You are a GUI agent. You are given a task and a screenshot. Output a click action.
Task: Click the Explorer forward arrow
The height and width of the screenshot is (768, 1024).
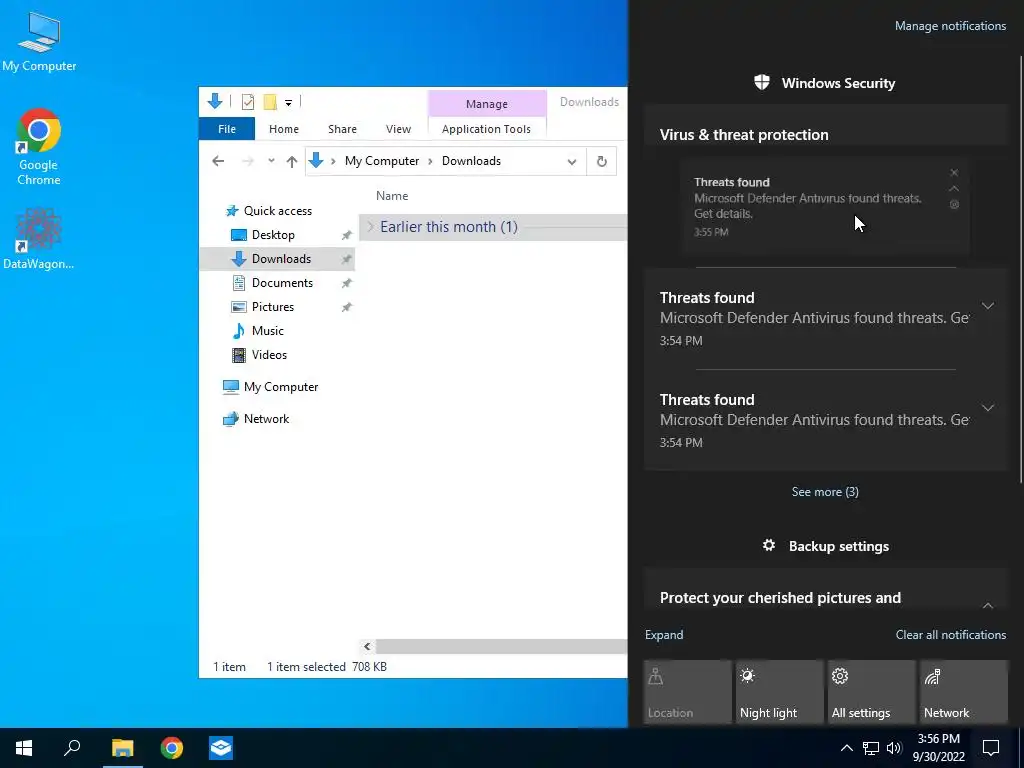pyautogui.click(x=248, y=161)
